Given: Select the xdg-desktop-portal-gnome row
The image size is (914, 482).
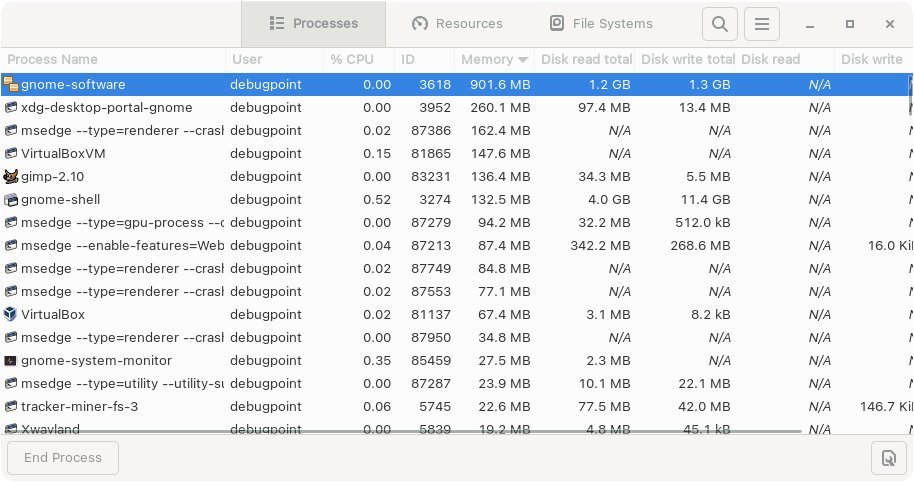Looking at the screenshot, I should 456,108.
